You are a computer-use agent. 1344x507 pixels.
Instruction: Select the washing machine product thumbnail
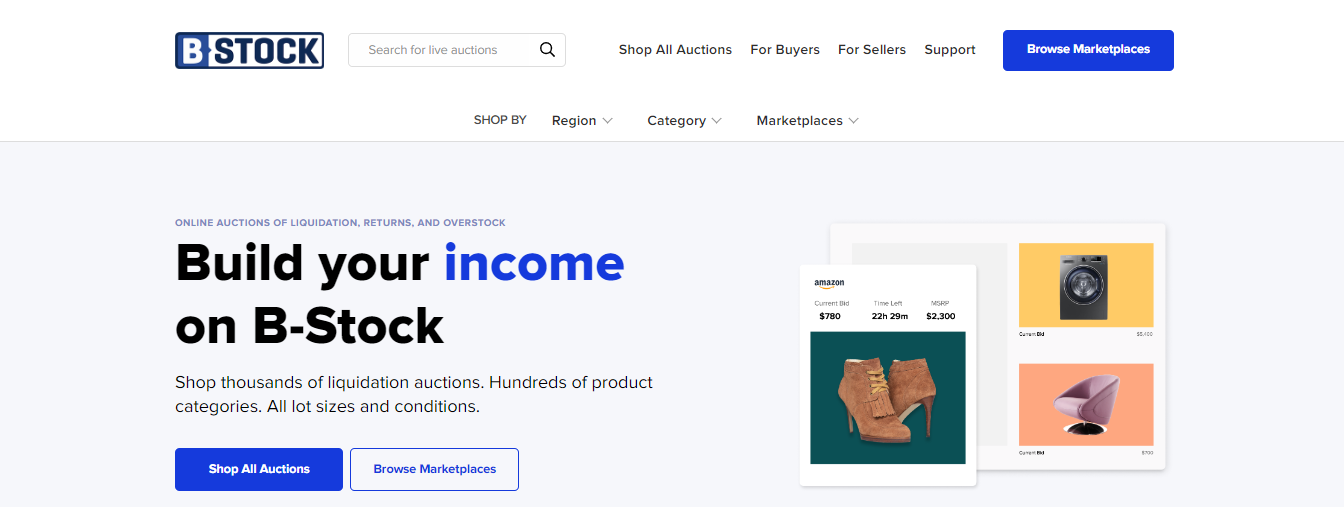pos(1086,286)
